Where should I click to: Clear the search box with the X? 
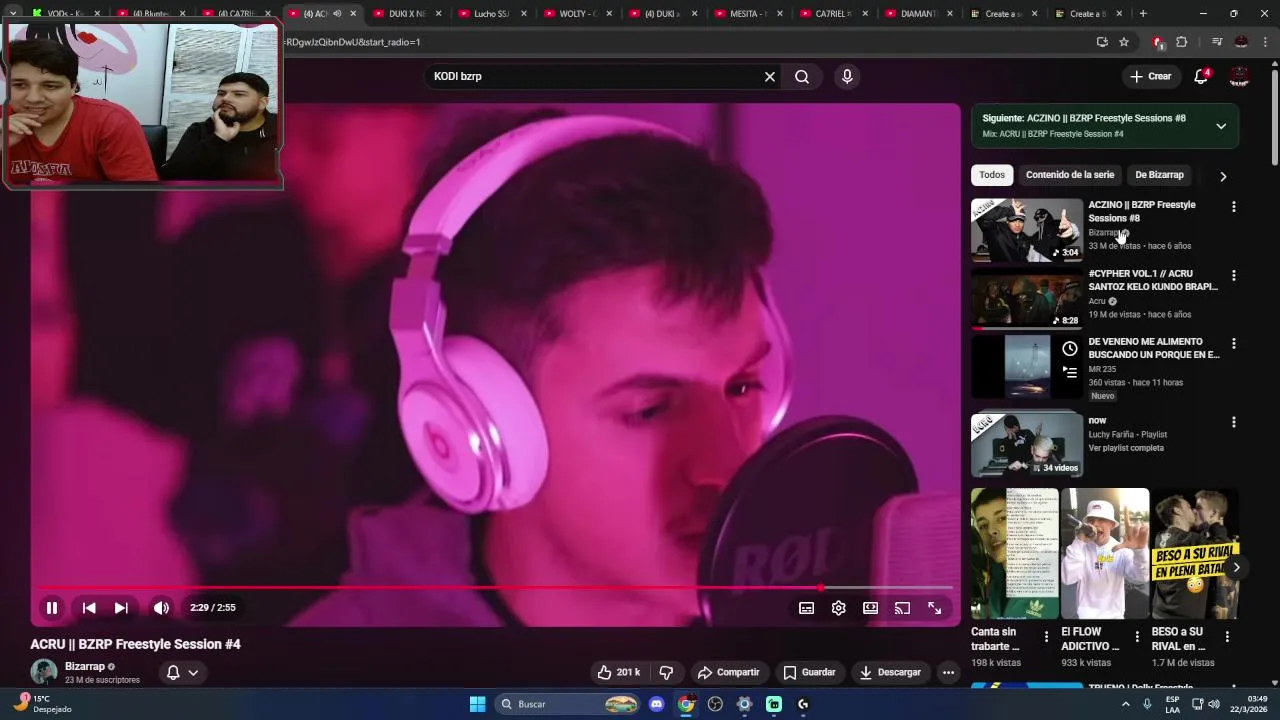point(770,77)
